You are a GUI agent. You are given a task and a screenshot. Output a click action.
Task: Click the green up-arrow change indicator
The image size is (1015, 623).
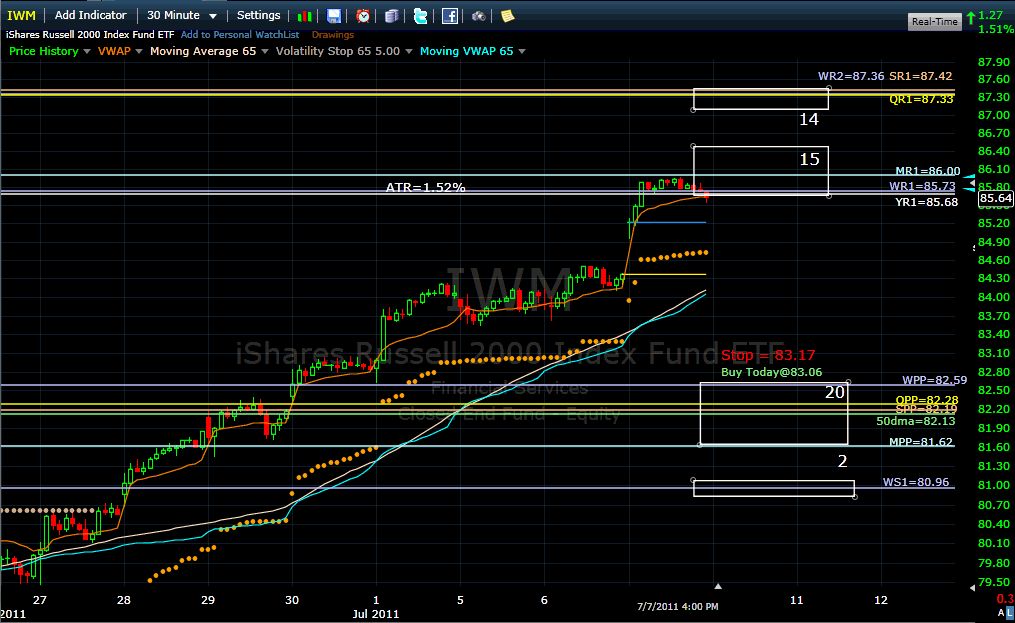click(x=971, y=18)
